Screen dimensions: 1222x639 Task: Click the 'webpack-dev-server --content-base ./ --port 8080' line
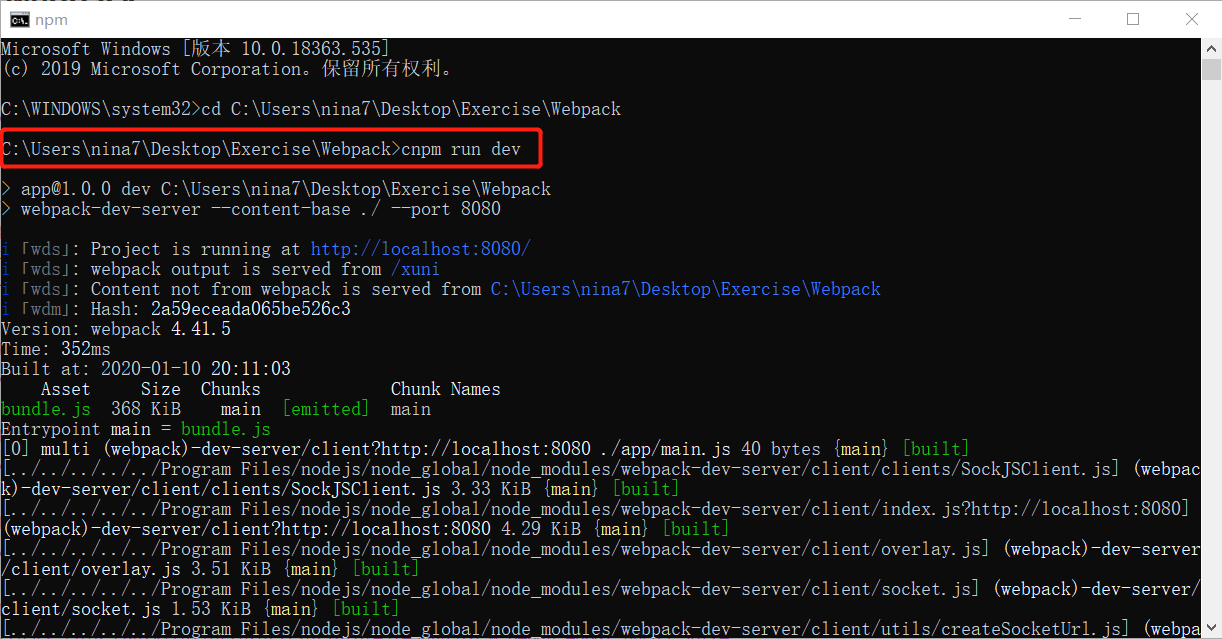point(251,209)
